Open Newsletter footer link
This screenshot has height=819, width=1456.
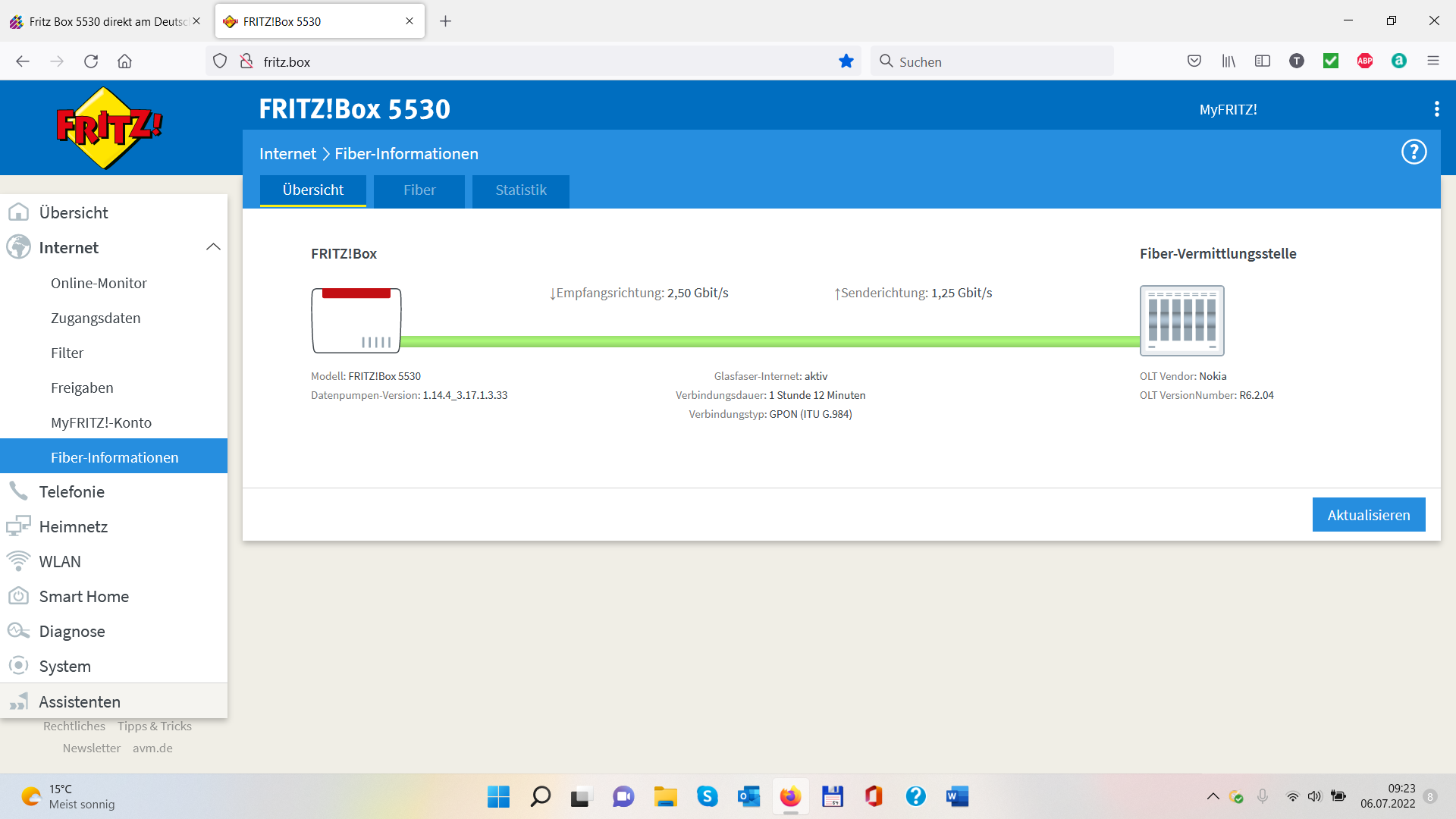[92, 748]
